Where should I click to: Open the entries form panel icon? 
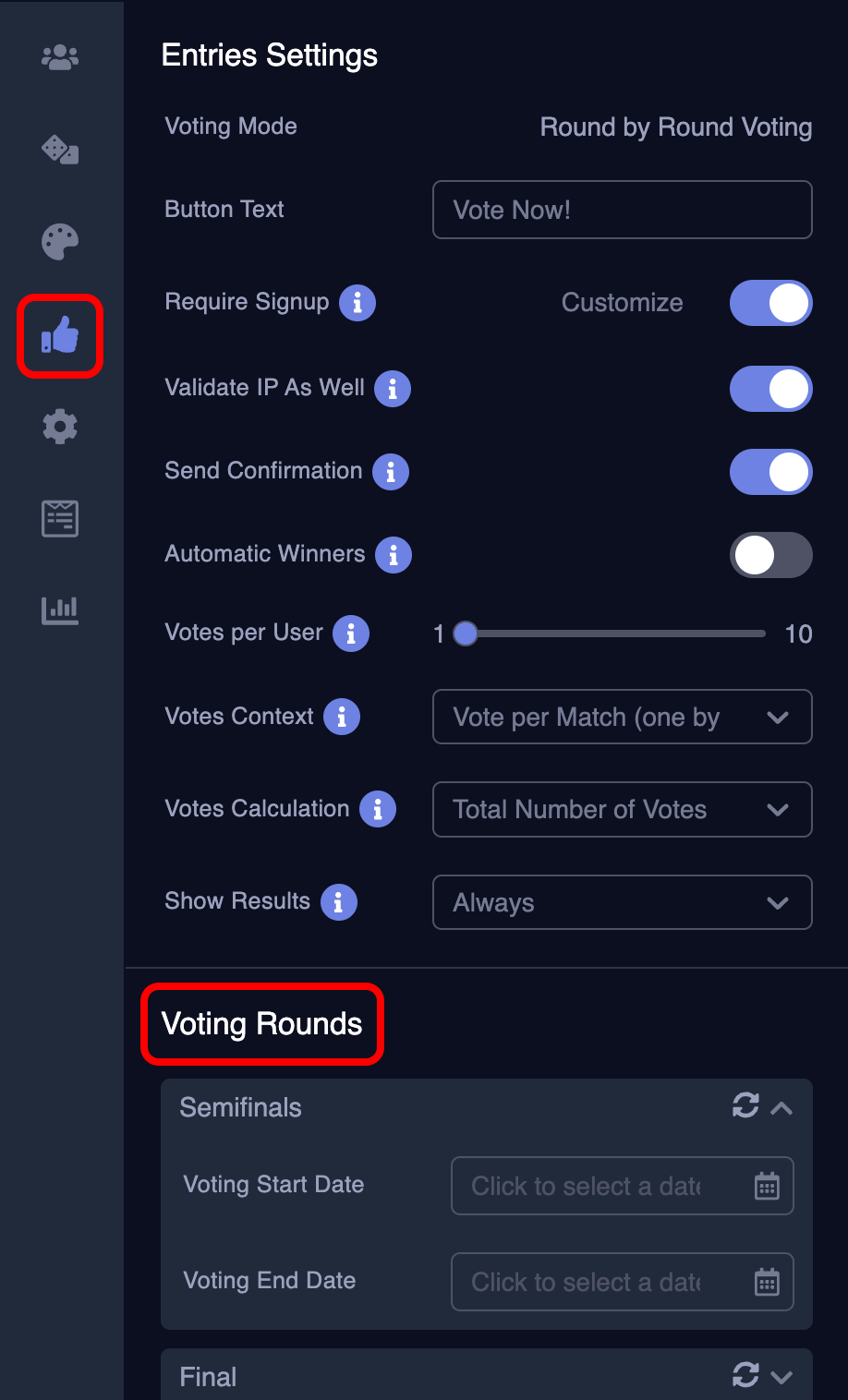point(59,518)
